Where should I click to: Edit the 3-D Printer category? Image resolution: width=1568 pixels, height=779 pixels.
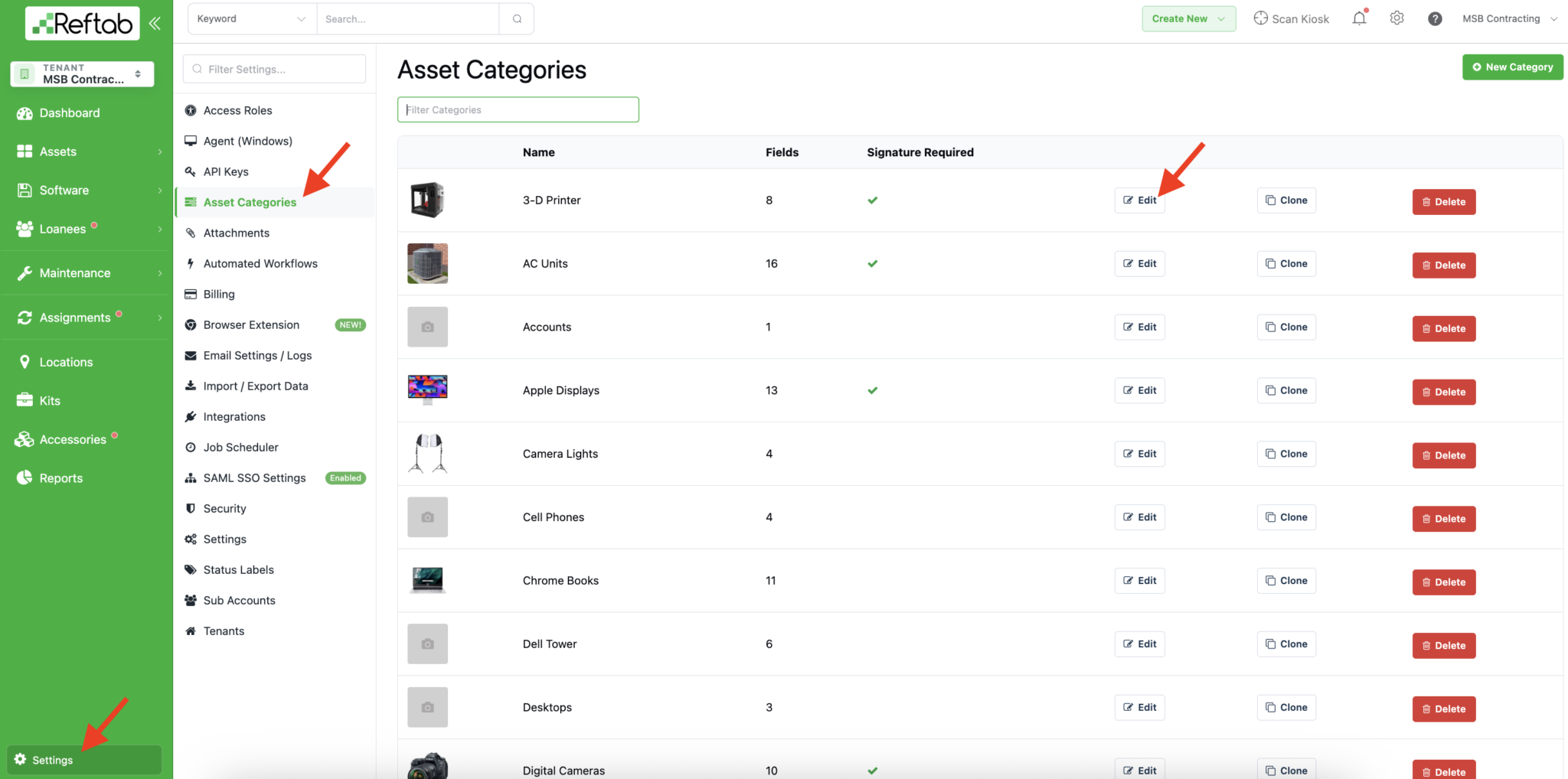click(1139, 200)
